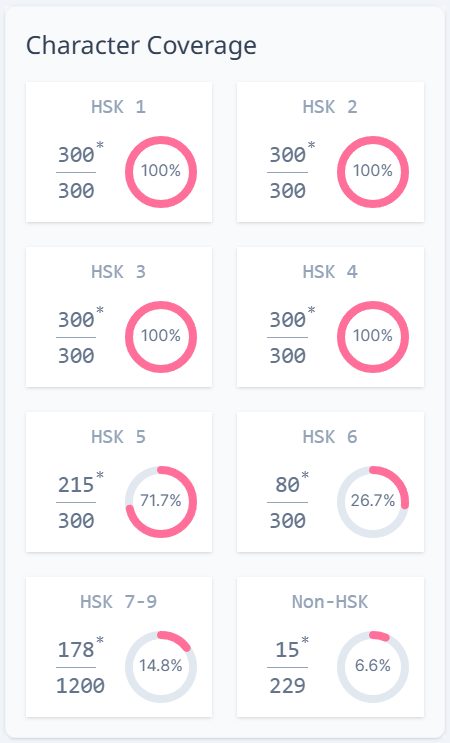Click the asterisk beside 178 in HSK 7-9

[100, 640]
